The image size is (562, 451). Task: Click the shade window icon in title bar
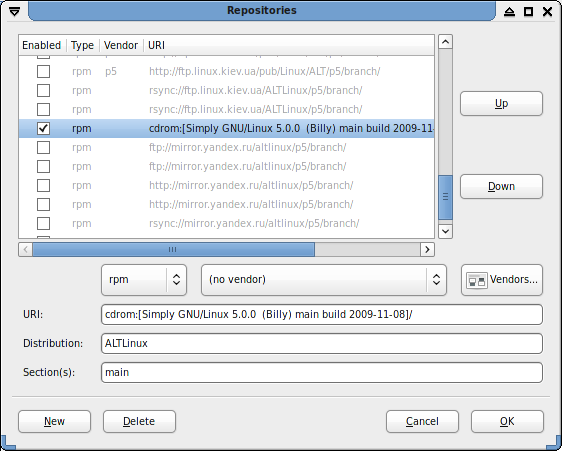509,12
